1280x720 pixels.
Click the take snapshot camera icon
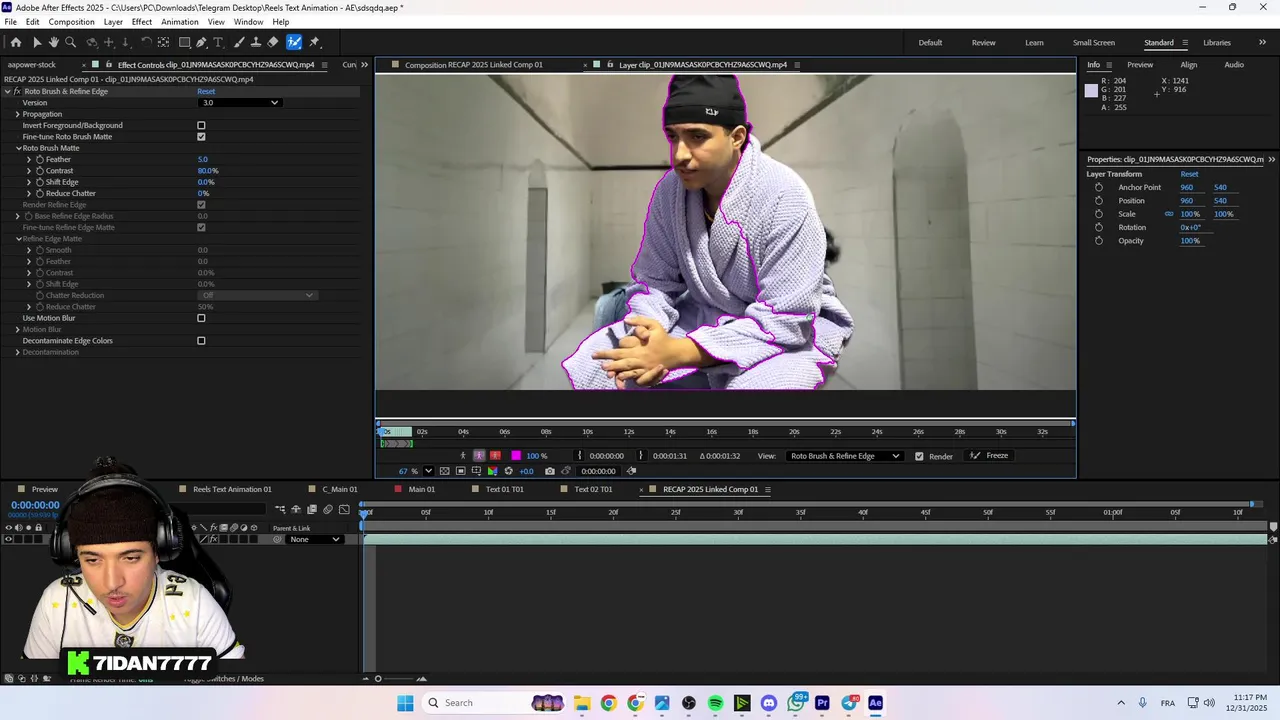pyautogui.click(x=549, y=471)
